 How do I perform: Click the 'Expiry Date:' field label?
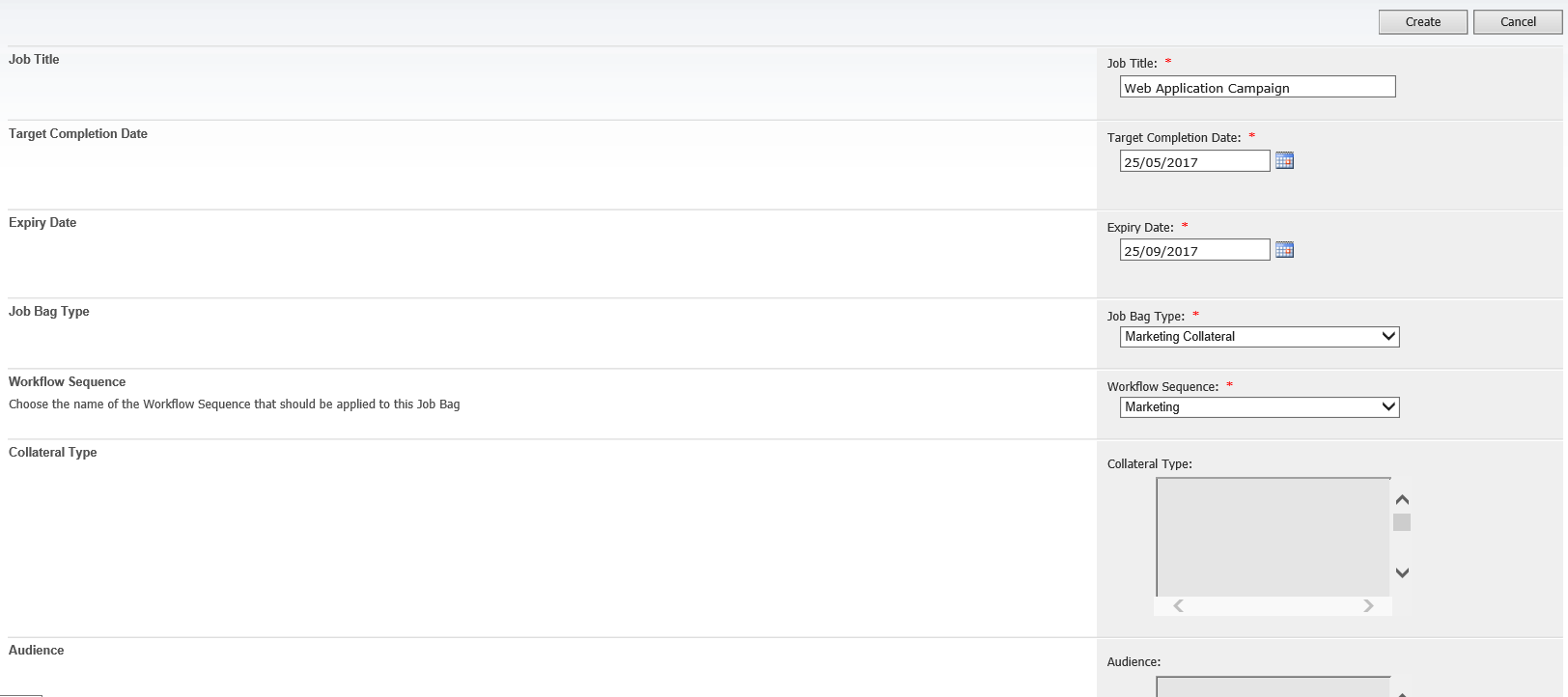(1140, 228)
